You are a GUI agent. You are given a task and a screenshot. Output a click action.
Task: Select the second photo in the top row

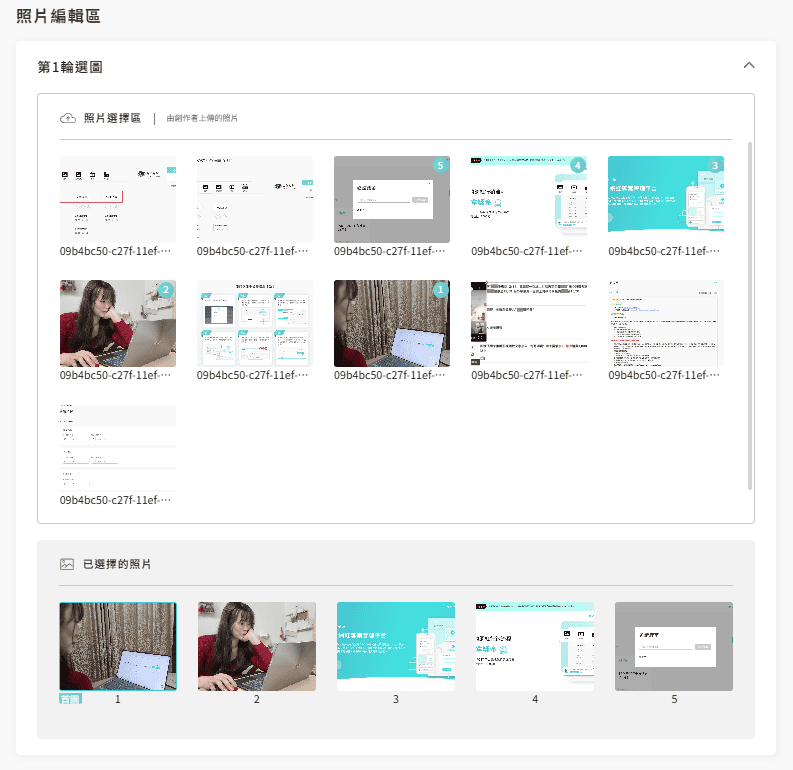(x=254, y=199)
